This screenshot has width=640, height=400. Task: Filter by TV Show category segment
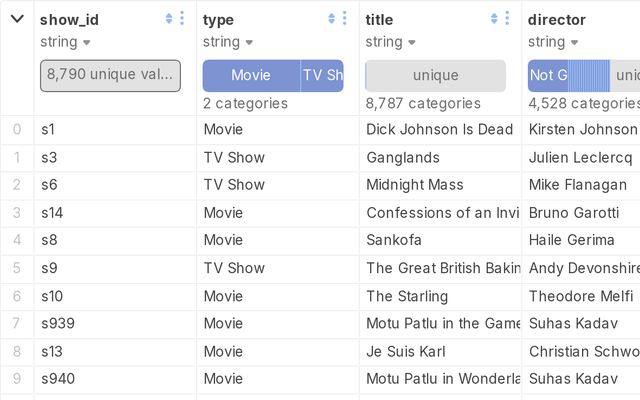coord(322,75)
